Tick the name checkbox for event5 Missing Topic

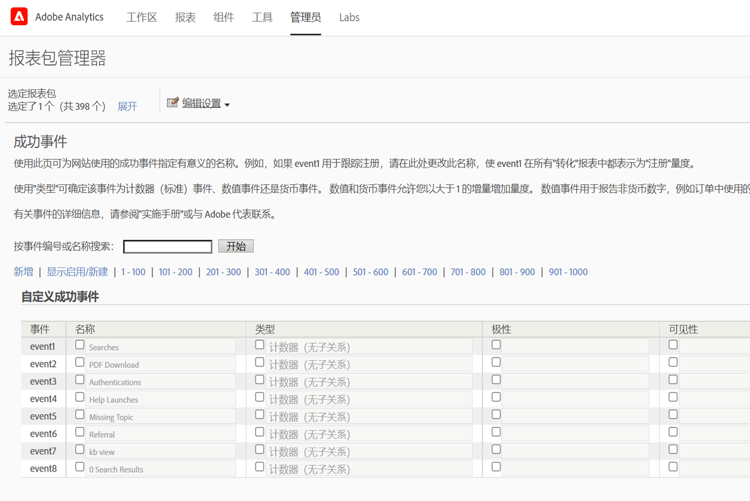point(80,414)
